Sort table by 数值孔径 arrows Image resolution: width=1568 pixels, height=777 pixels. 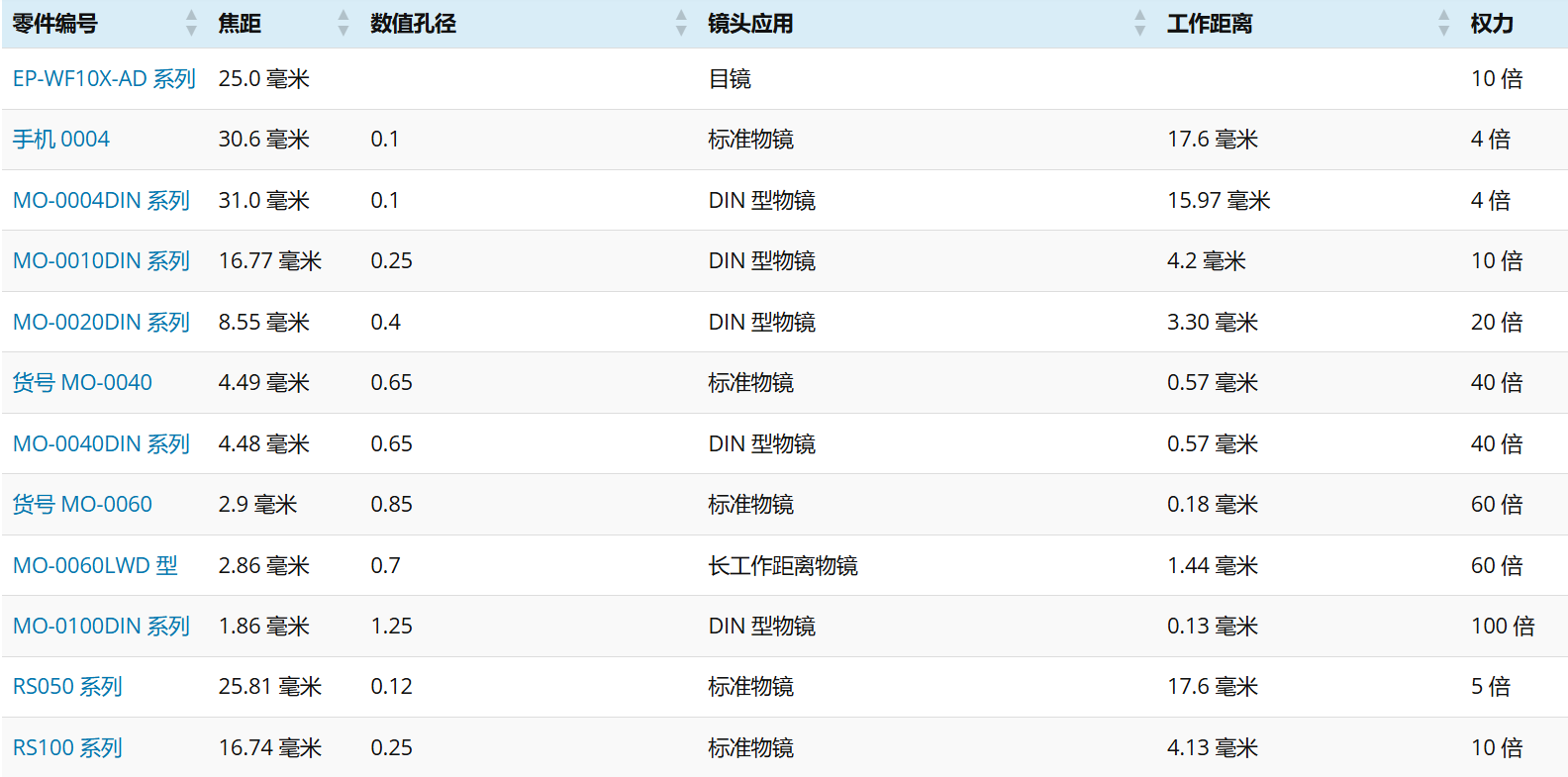681,23
